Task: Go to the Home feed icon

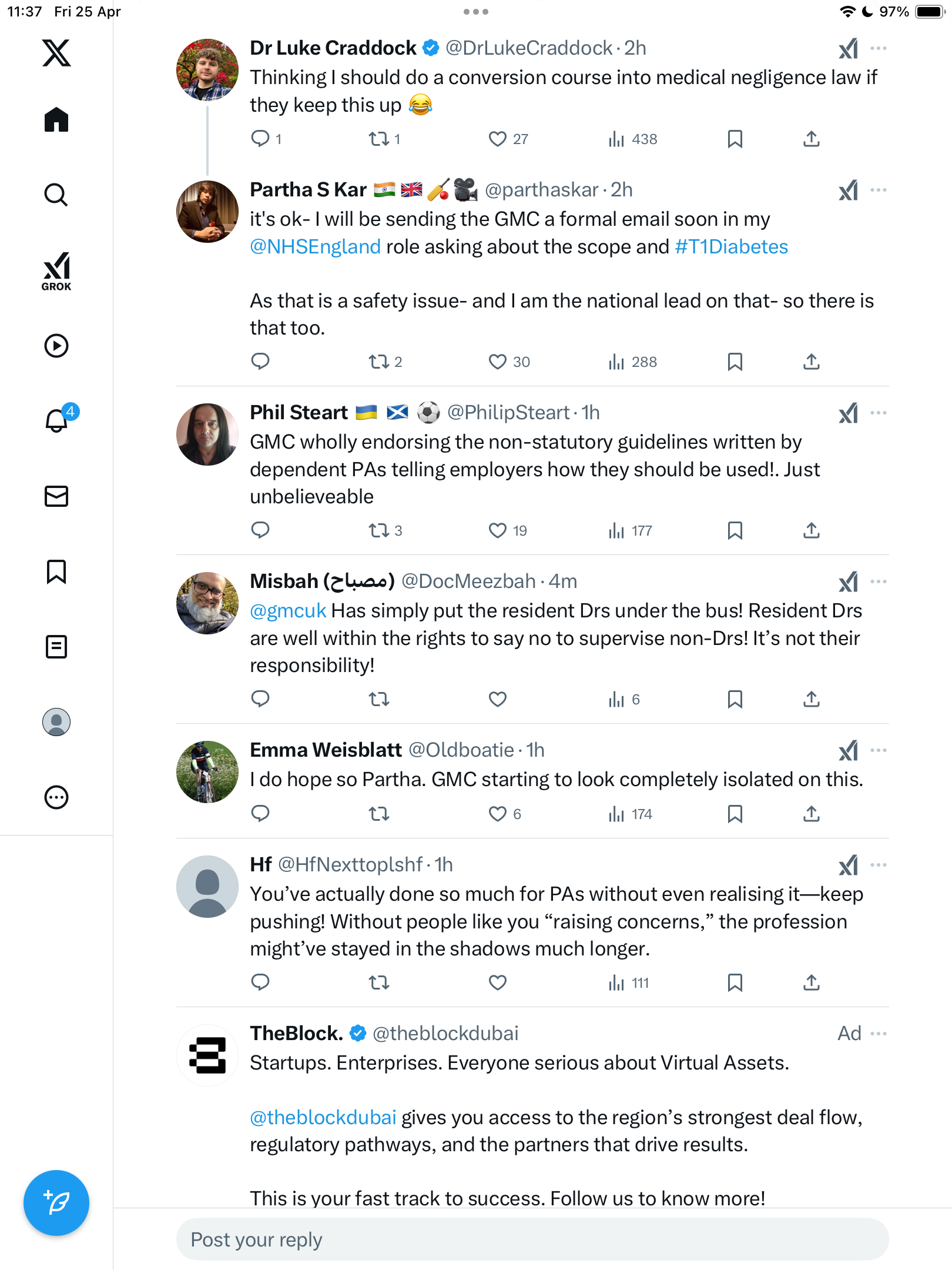Action: tap(56, 119)
